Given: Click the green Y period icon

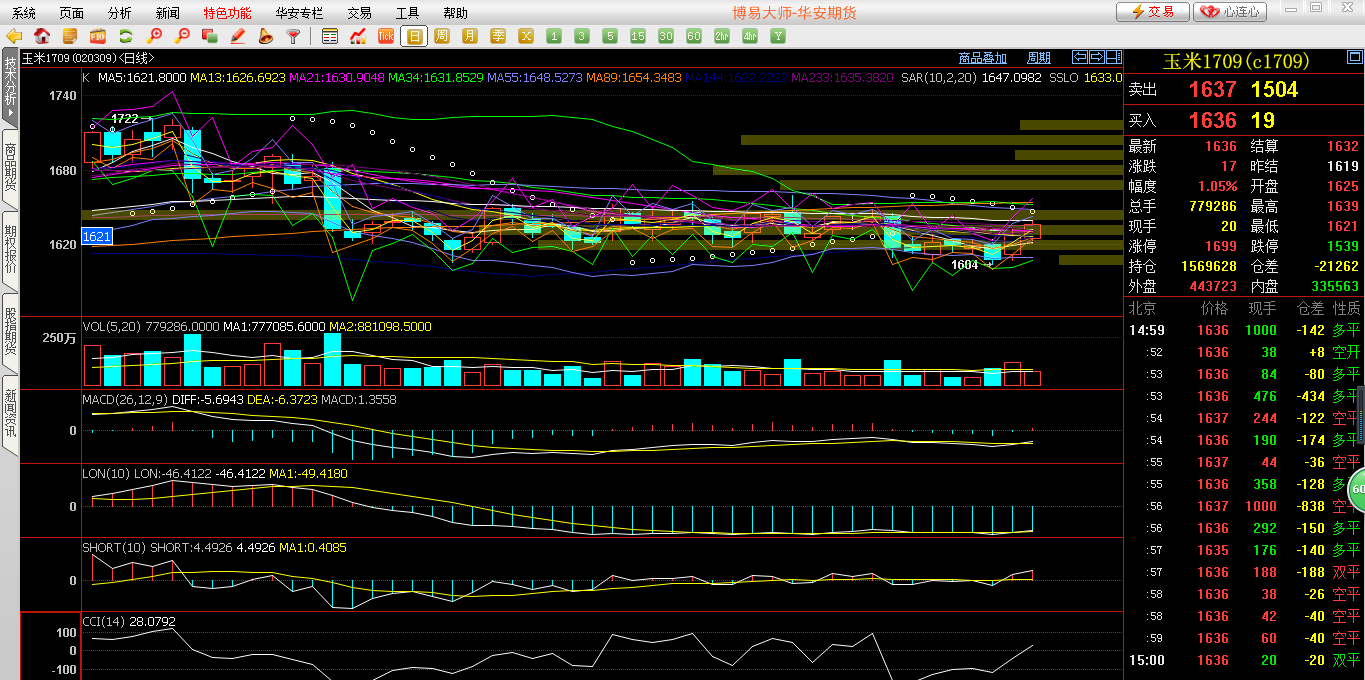Looking at the screenshot, I should coord(778,36).
